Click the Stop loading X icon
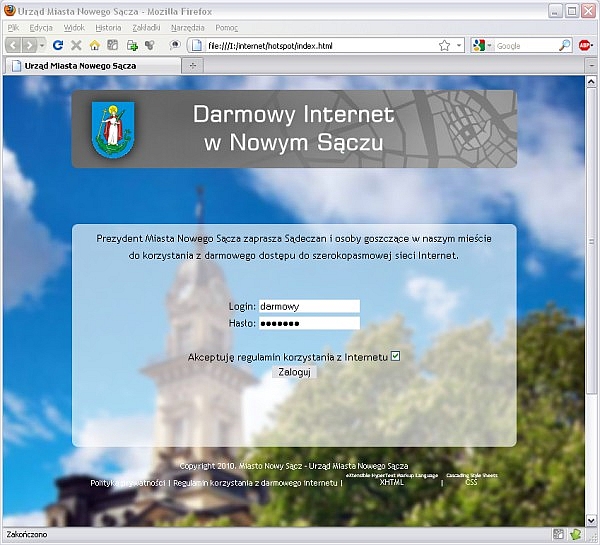 click(76, 46)
